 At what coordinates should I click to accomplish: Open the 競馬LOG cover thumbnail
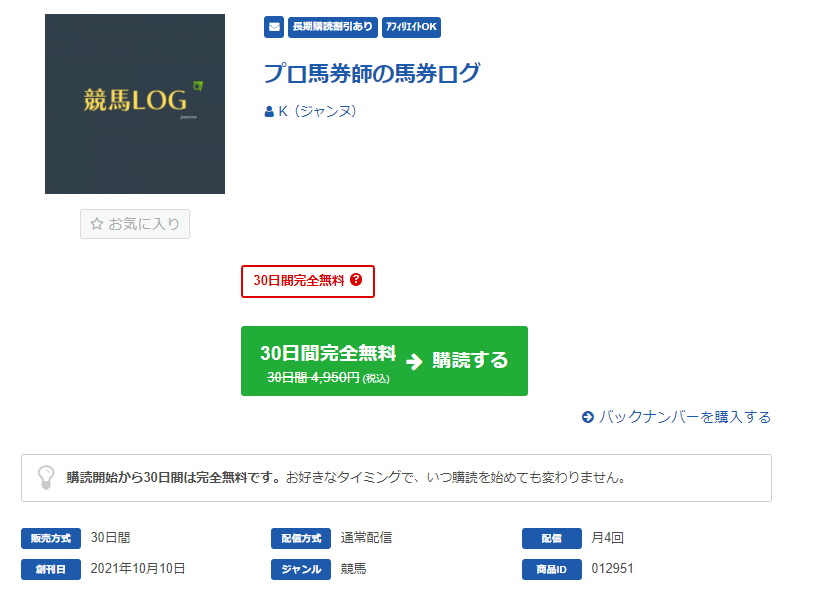click(x=135, y=104)
